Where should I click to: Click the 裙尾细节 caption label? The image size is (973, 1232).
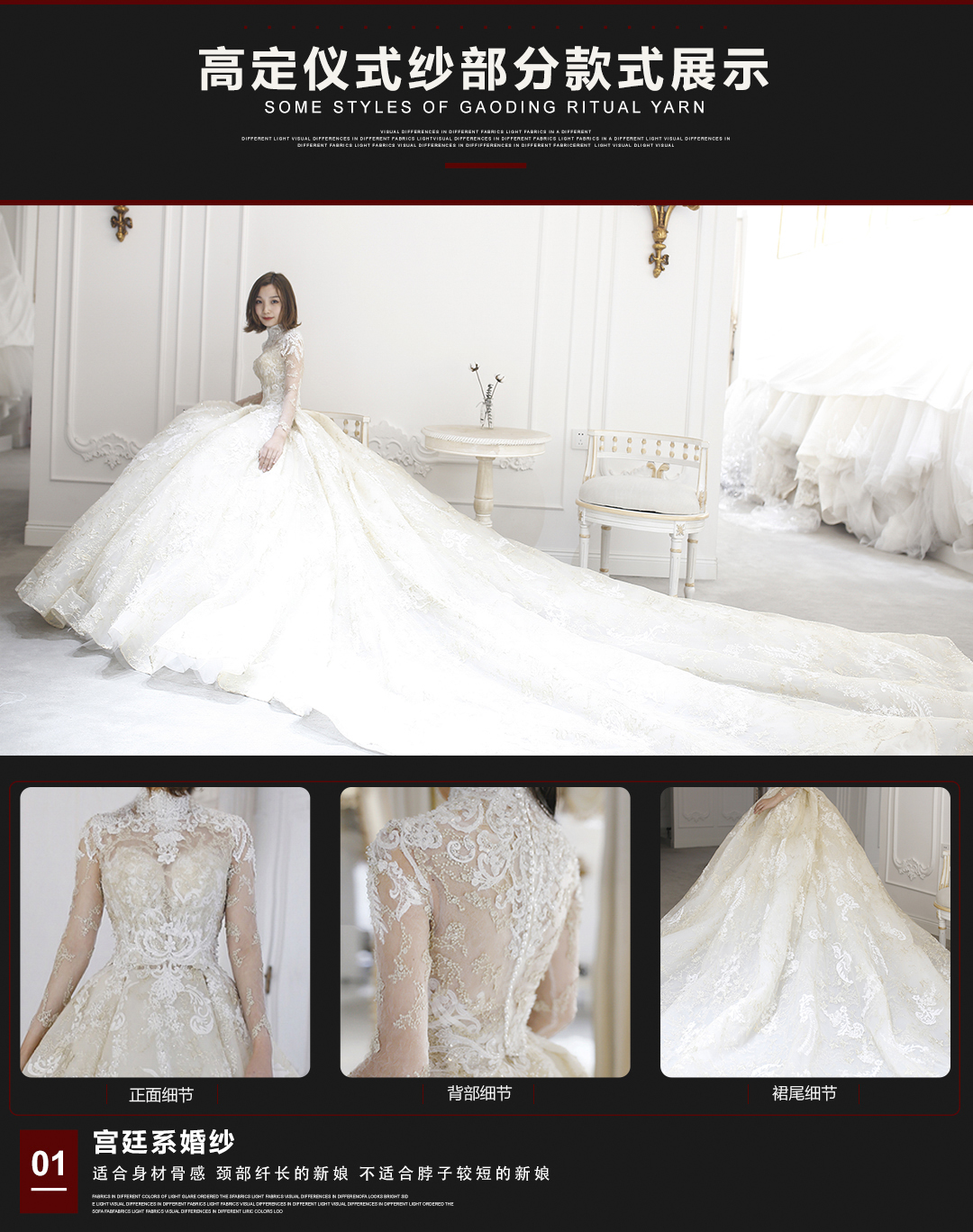click(x=804, y=1093)
